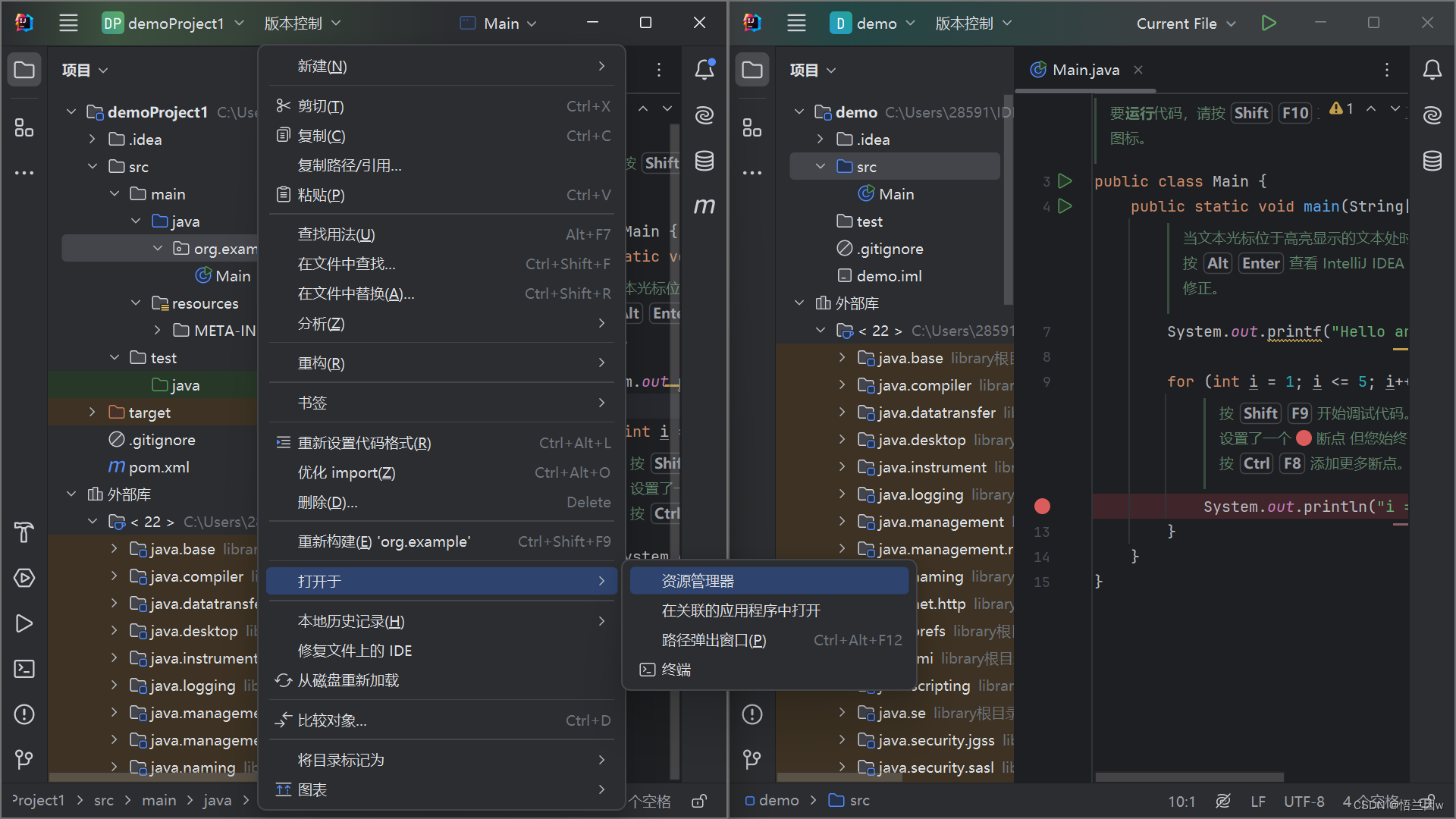Viewport: 1456px width, 819px height.
Task: Jump to next highlighted error arrow in editor
Action: pos(1395,108)
